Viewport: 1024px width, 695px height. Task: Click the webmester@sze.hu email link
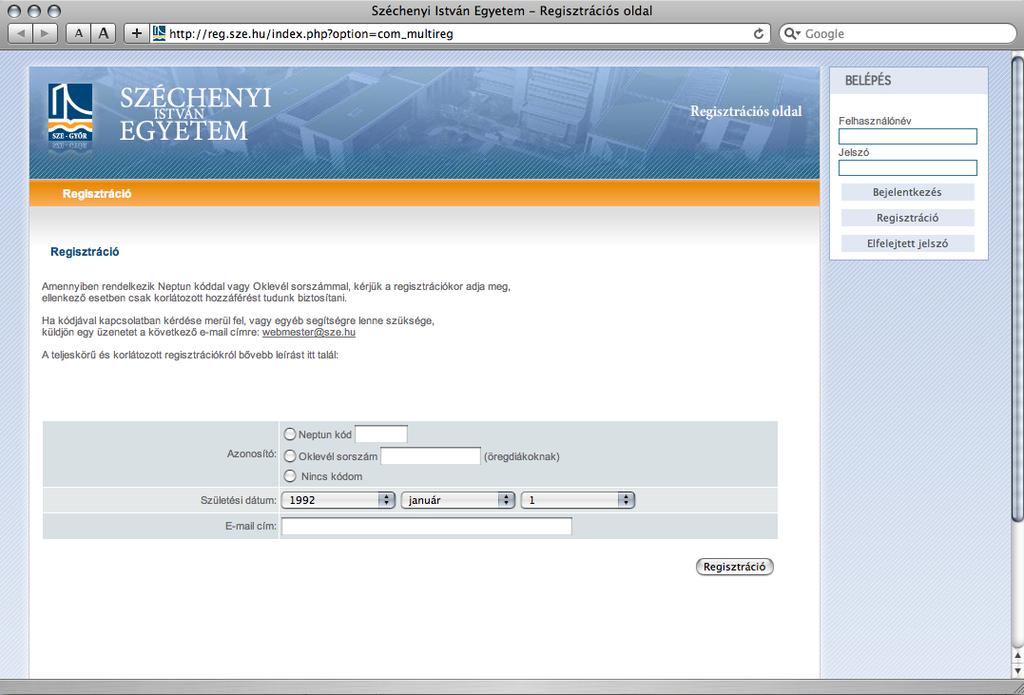[309, 332]
